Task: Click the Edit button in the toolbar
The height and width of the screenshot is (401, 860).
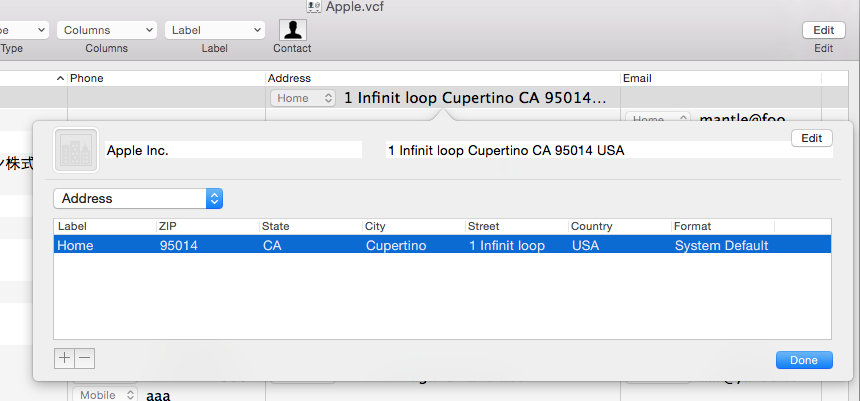Action: point(823,30)
